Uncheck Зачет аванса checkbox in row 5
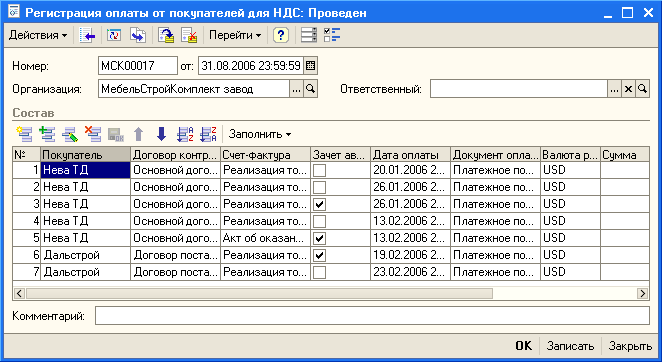Image resolution: width=662 pixels, height=362 pixels. (320, 238)
